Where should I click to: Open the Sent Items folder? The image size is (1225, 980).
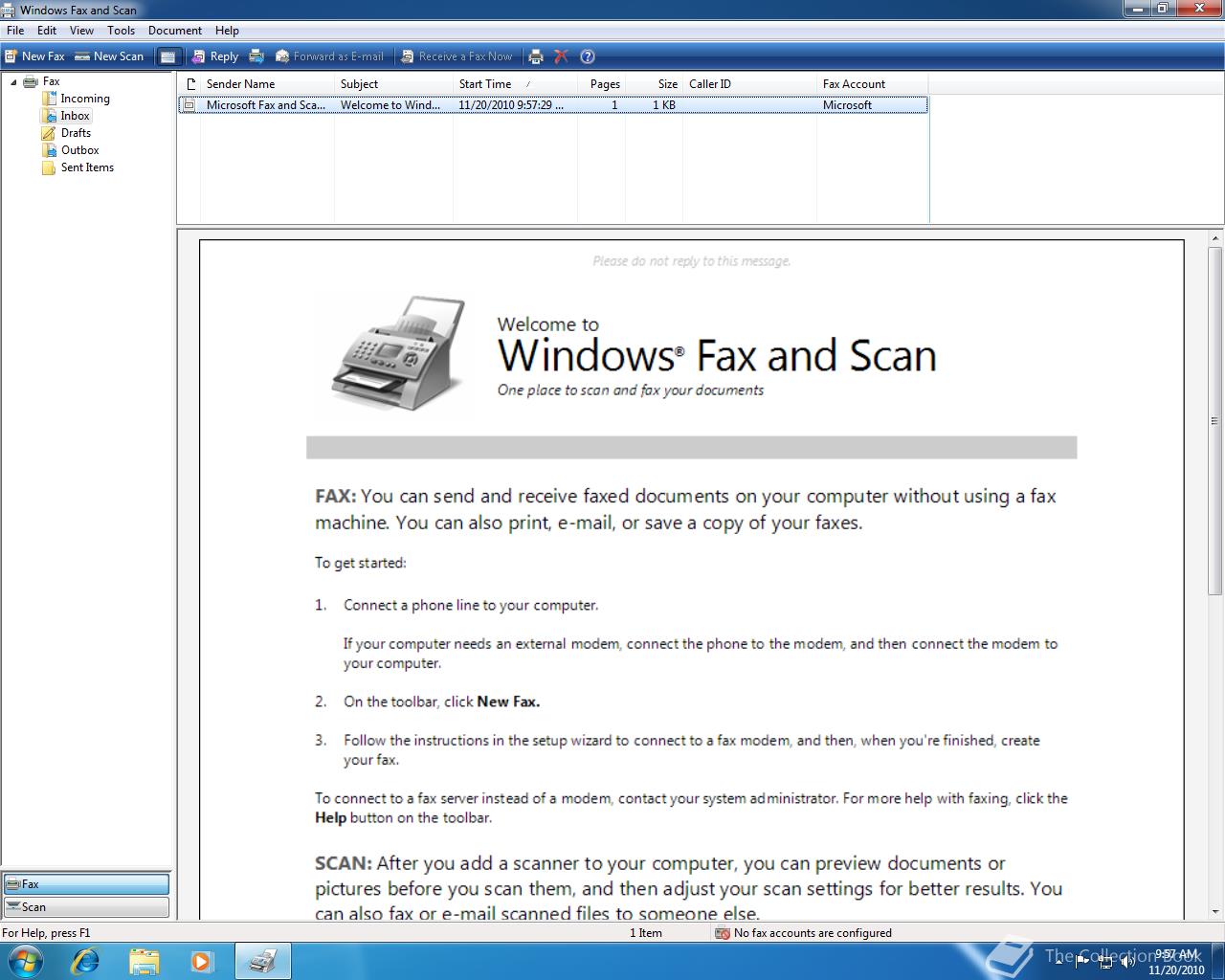pyautogui.click(x=87, y=167)
